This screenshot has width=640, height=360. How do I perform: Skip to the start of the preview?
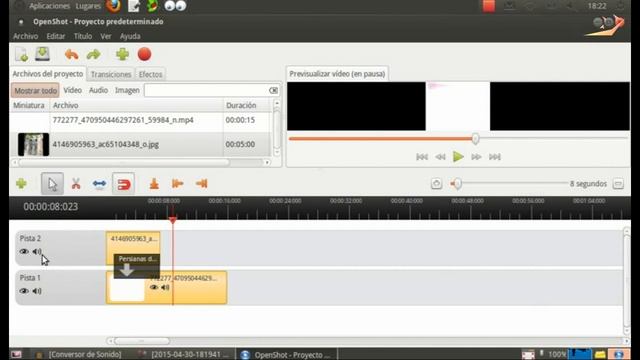(x=422, y=157)
